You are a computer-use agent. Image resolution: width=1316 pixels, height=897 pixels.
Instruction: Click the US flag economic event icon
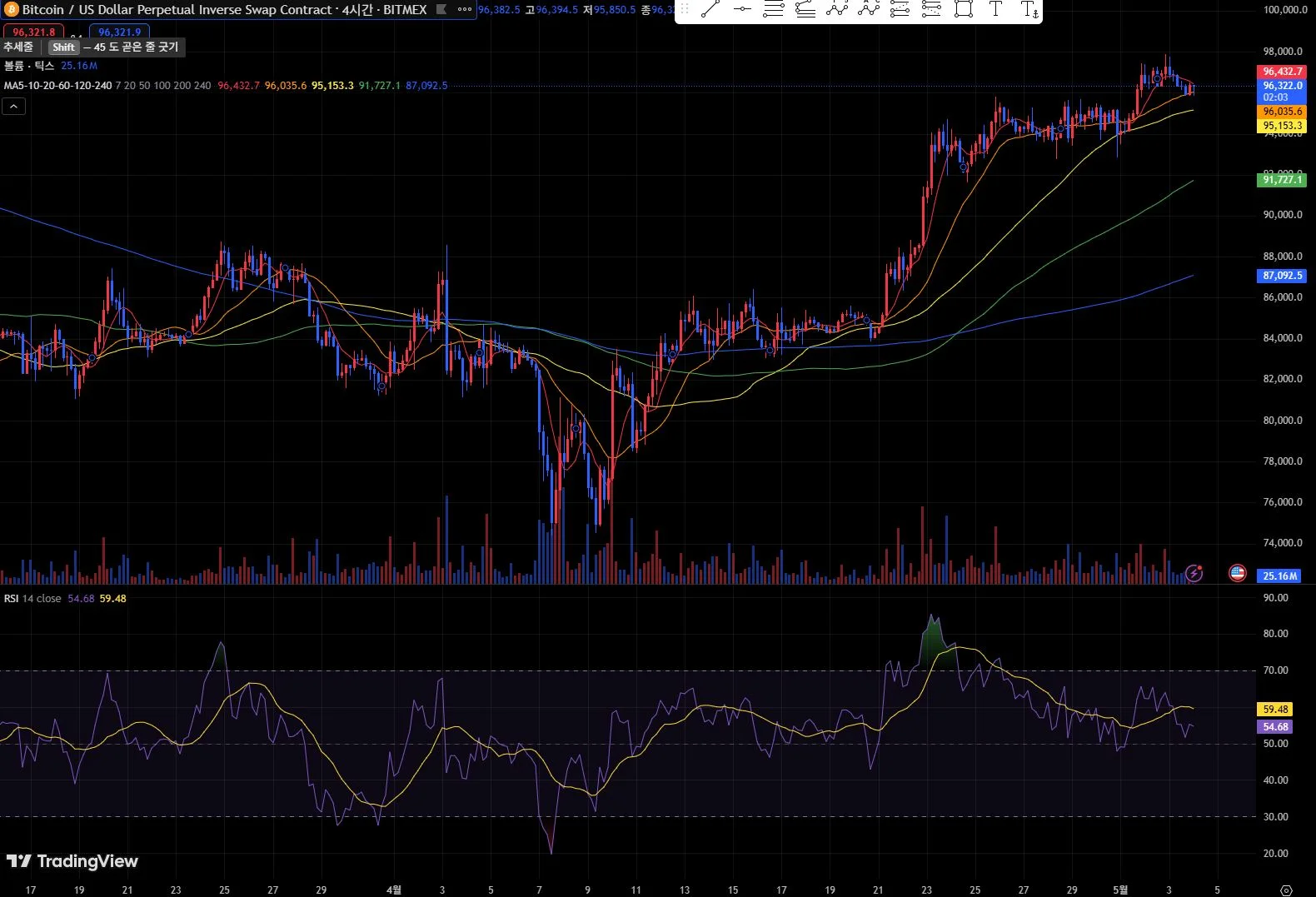click(1238, 573)
